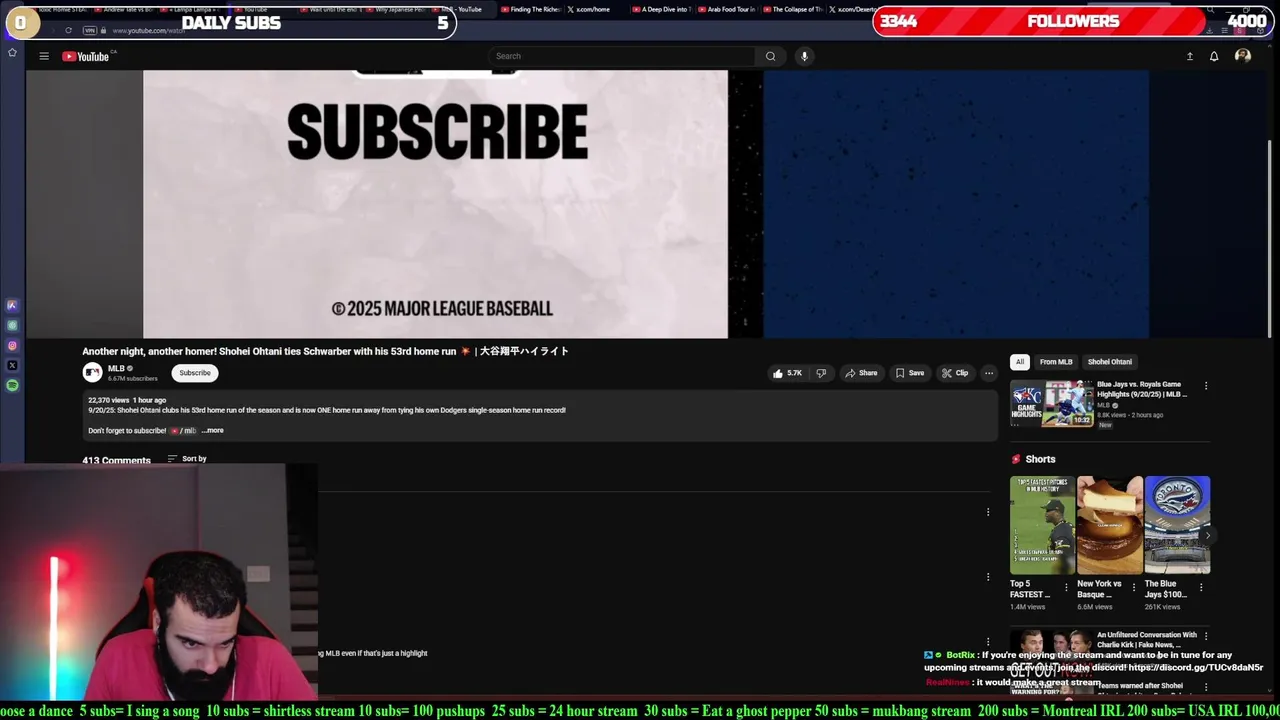Like the video with thumbs up
Viewport: 1280px width, 720px height.
[787, 373]
